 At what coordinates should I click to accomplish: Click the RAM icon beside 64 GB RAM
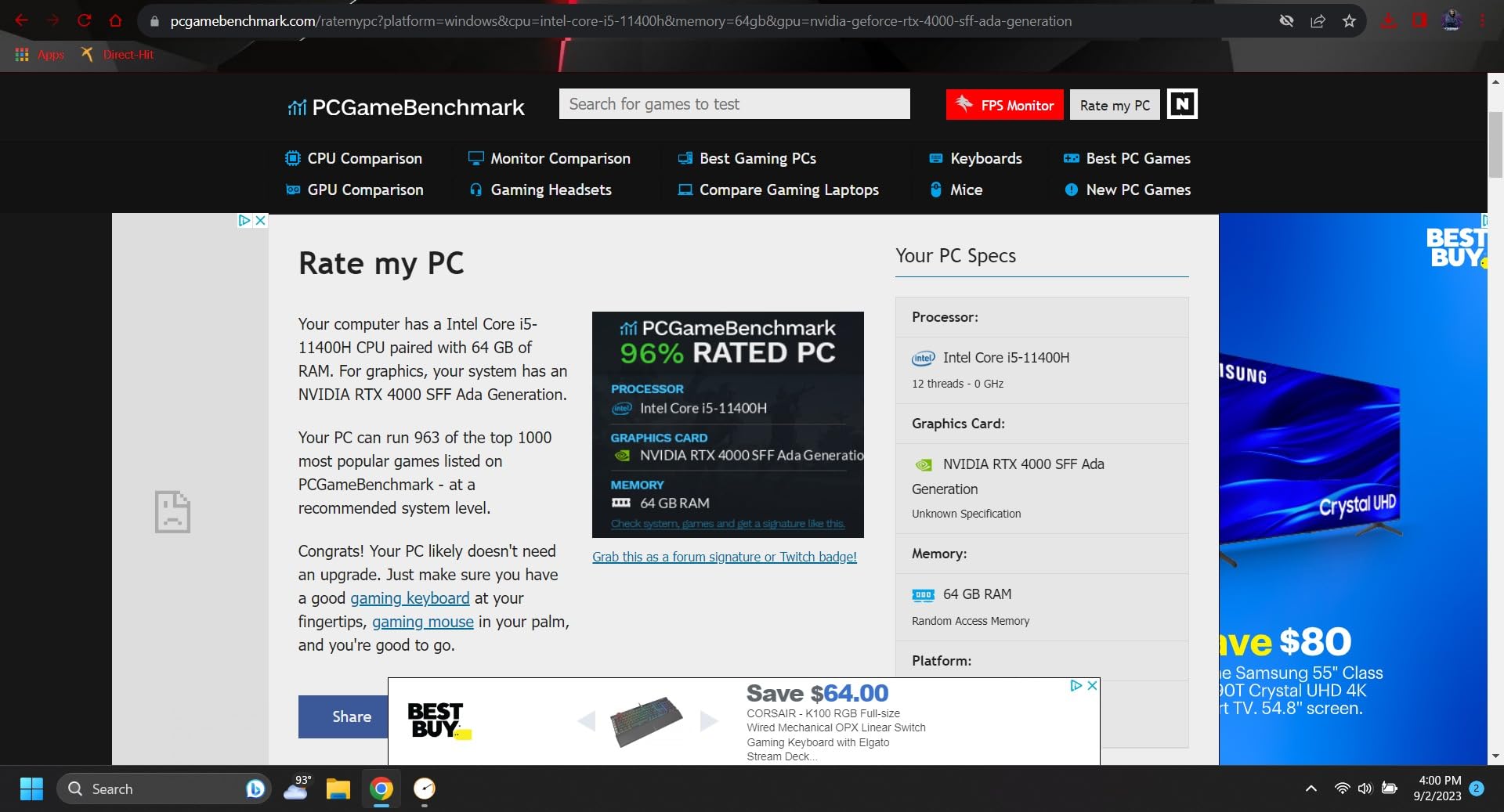click(924, 595)
